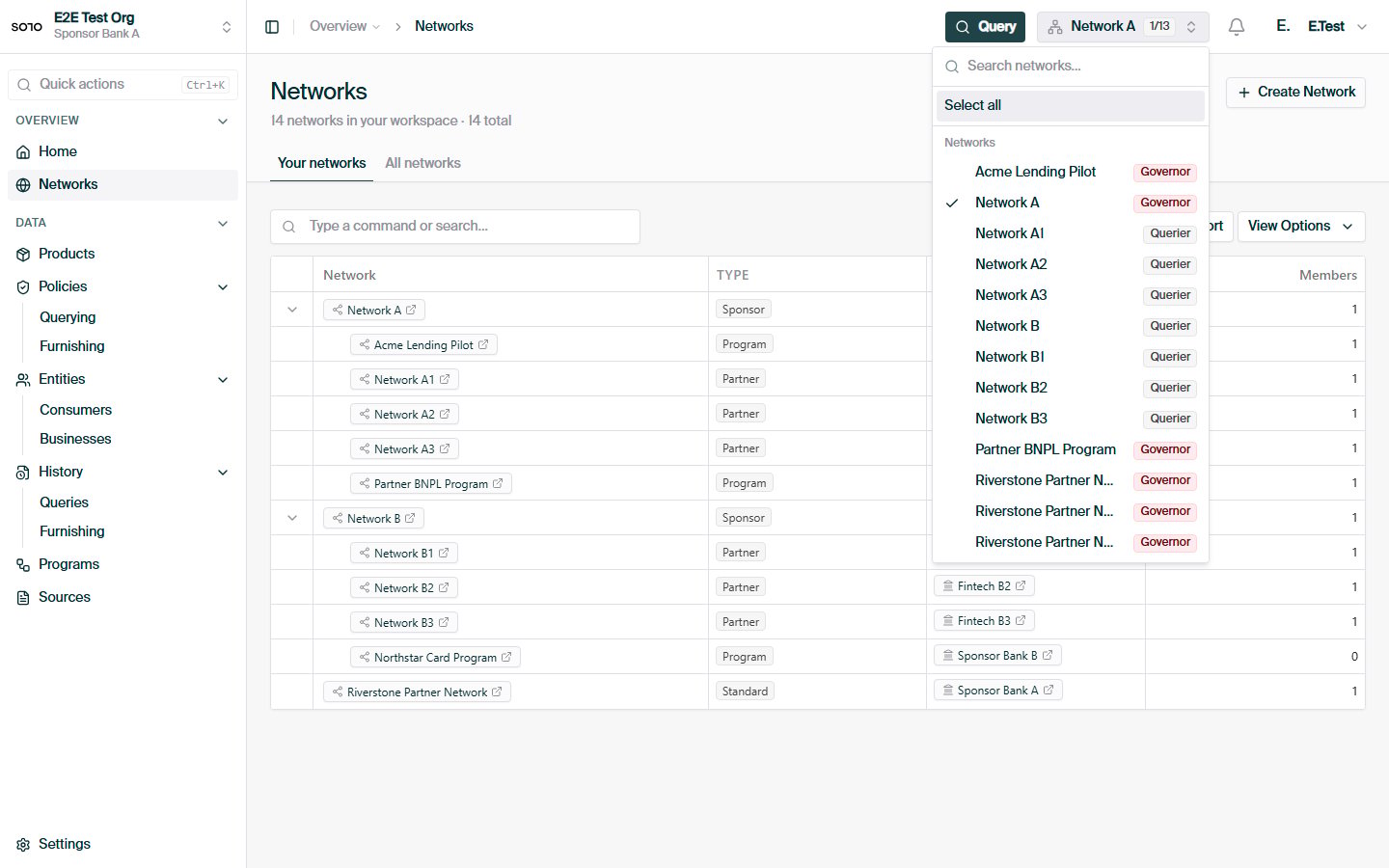Open Consumers under Entities

pos(75,411)
